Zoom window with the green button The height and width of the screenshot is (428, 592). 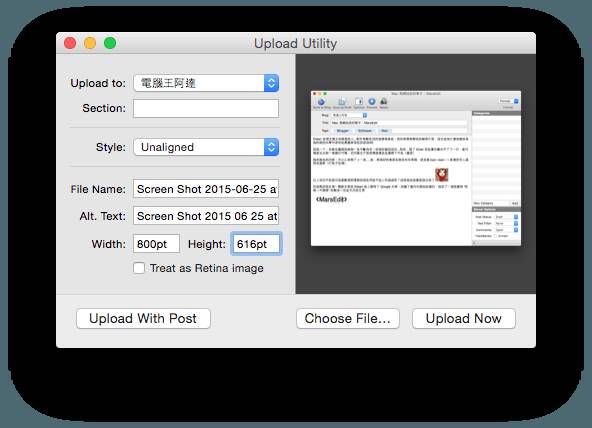[x=110, y=43]
